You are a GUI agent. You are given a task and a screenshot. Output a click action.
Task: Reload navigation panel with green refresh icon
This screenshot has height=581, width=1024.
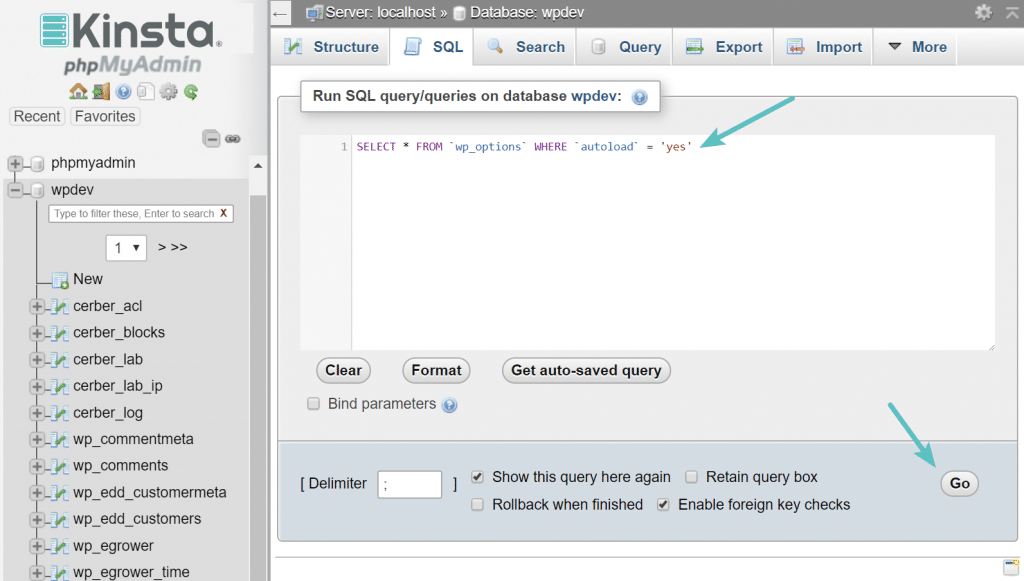(x=190, y=92)
